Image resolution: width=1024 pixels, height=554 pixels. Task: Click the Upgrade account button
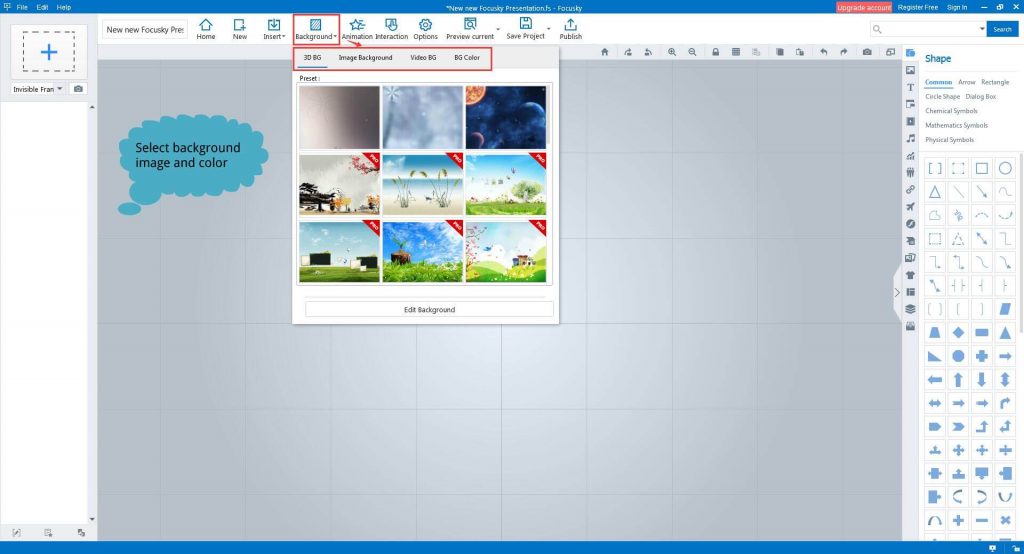863,7
